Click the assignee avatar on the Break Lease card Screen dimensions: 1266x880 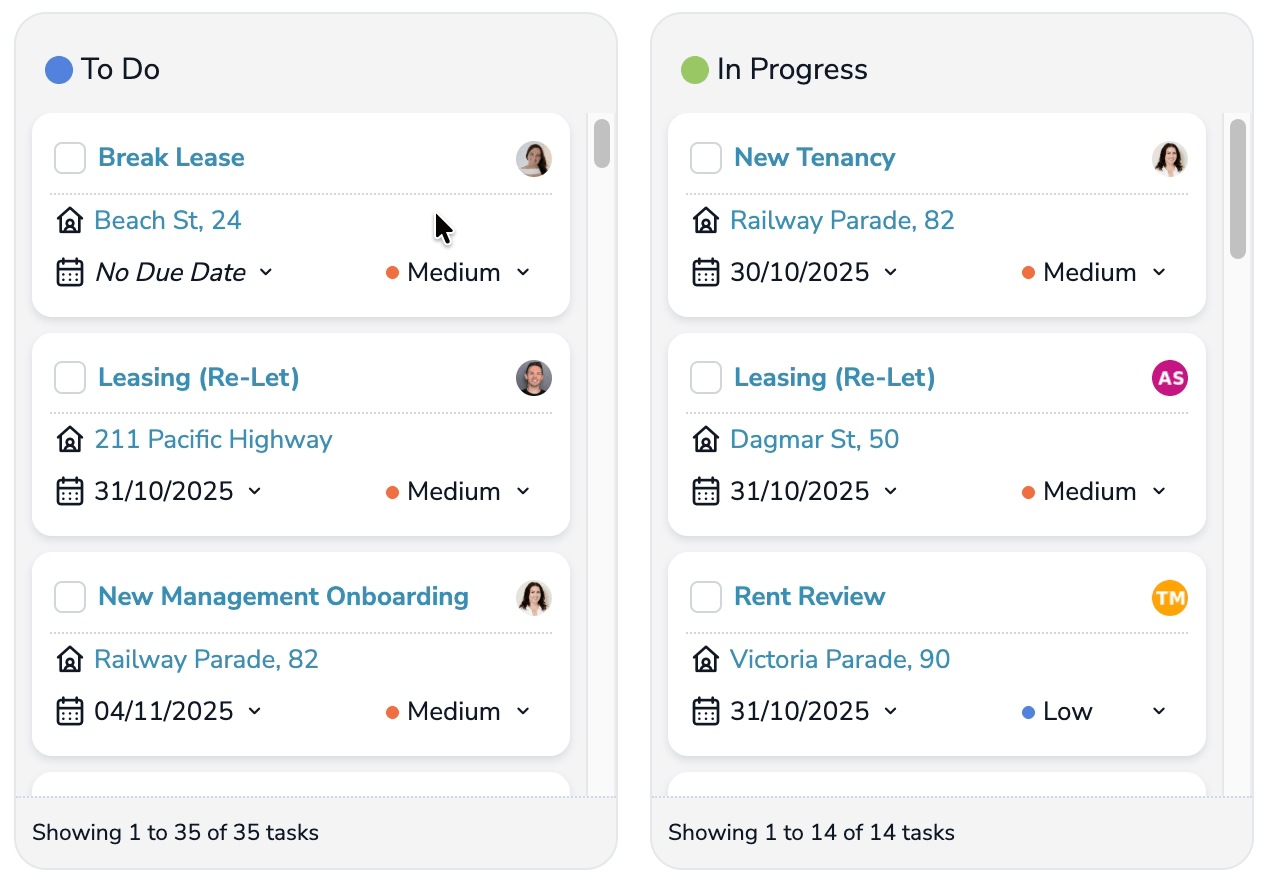[534, 158]
